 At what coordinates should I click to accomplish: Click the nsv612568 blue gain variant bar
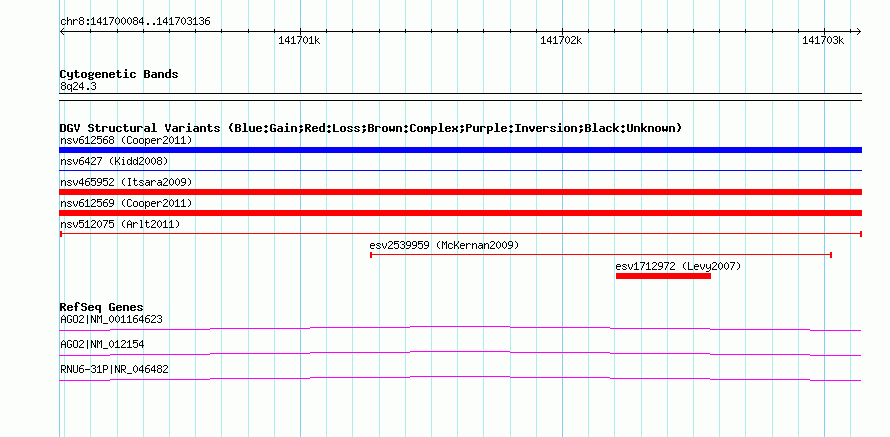460,150
